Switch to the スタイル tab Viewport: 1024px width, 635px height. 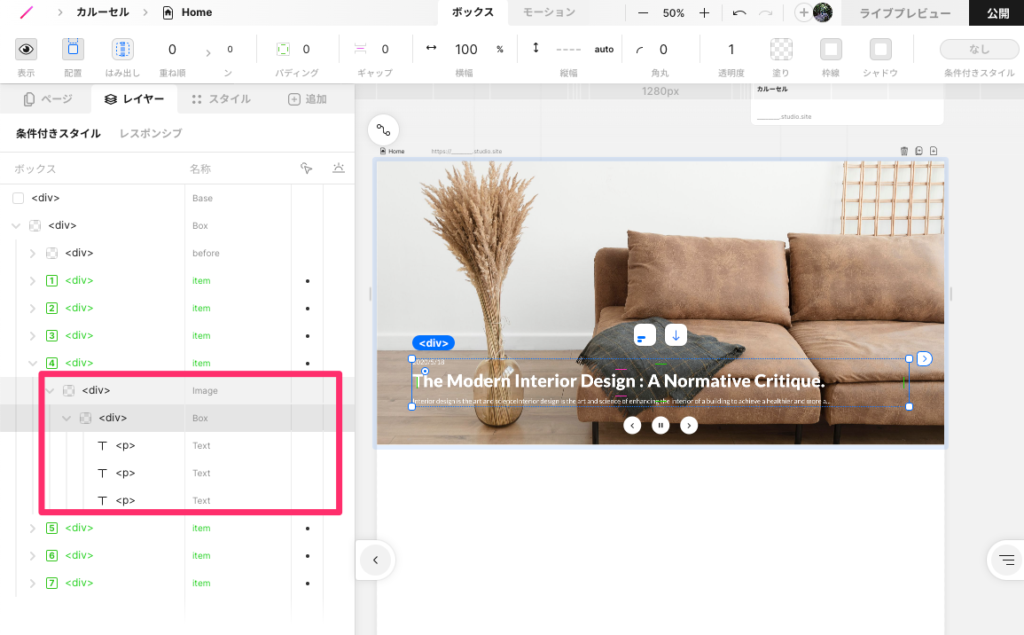pos(221,99)
